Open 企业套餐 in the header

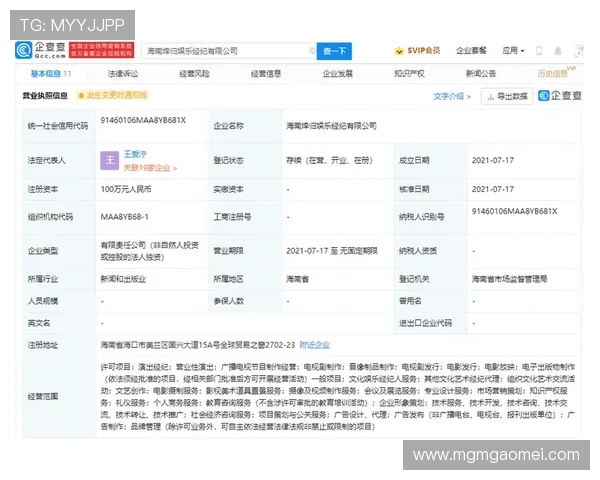coord(471,51)
